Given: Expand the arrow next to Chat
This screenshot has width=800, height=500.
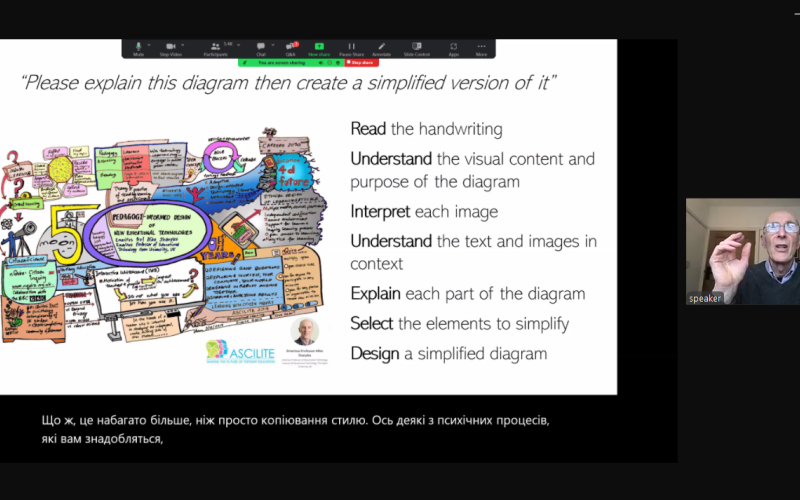Looking at the screenshot, I should pyautogui.click(x=273, y=45).
